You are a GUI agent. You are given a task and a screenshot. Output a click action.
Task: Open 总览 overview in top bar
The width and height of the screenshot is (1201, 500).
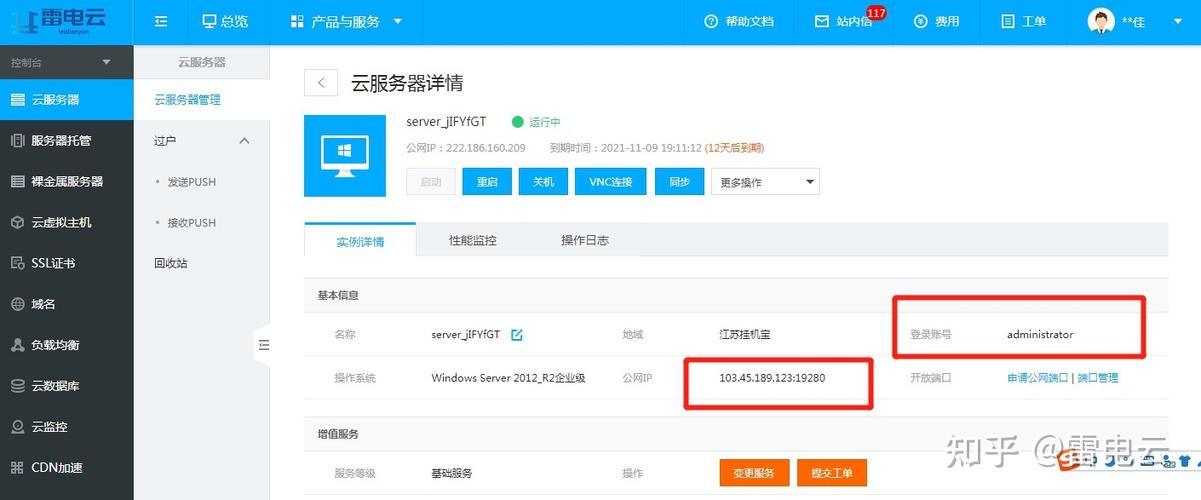coord(224,21)
